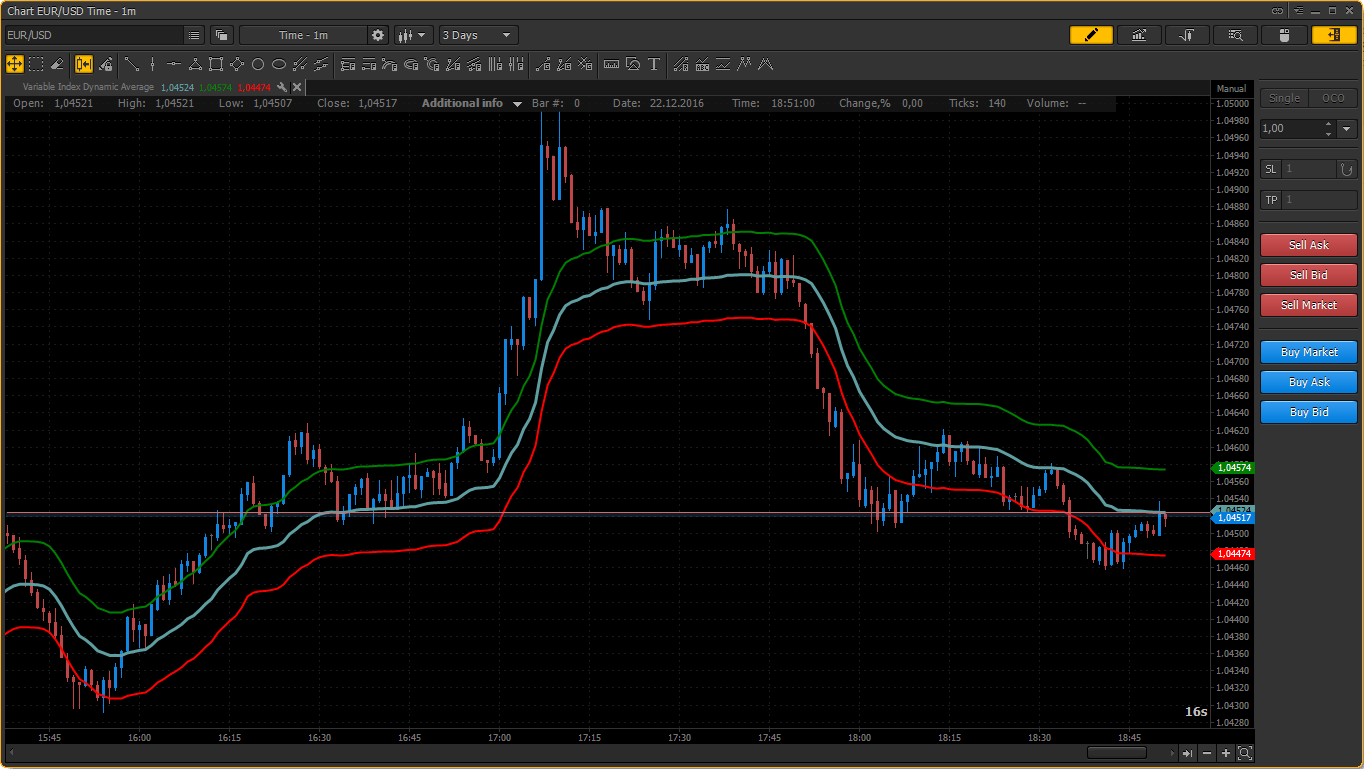
Task: Open the symbol list lookup icon
Action: point(194,35)
